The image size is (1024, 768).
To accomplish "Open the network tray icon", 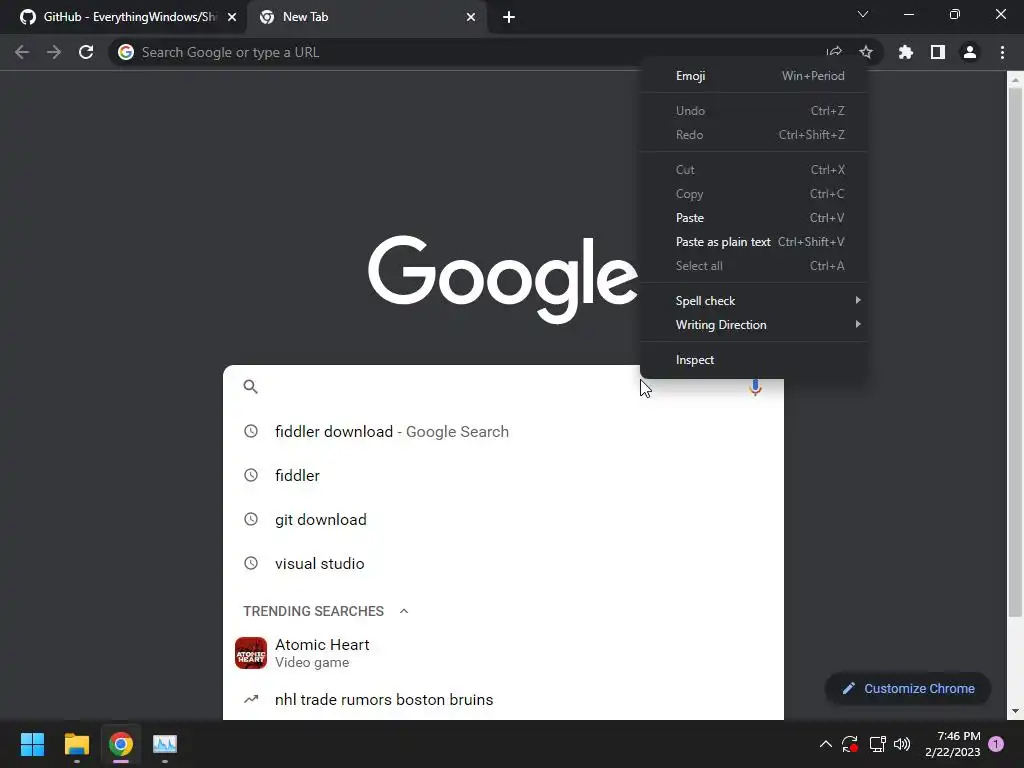I will [x=877, y=744].
